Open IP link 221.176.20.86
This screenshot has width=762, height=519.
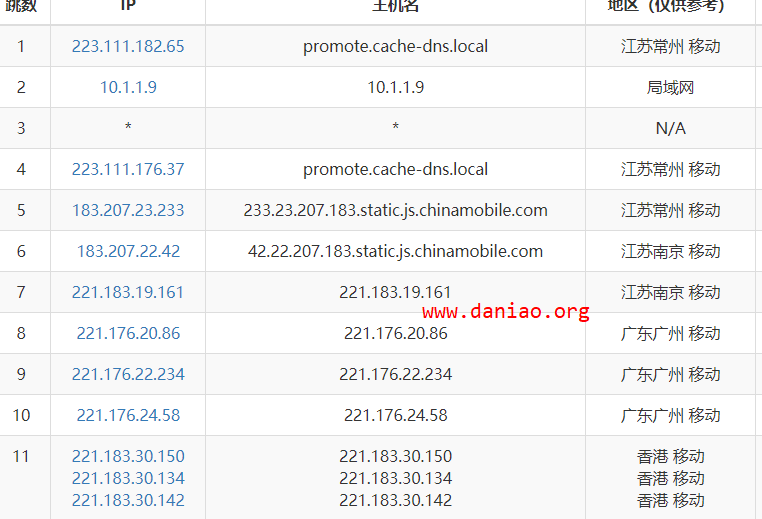coord(128,333)
